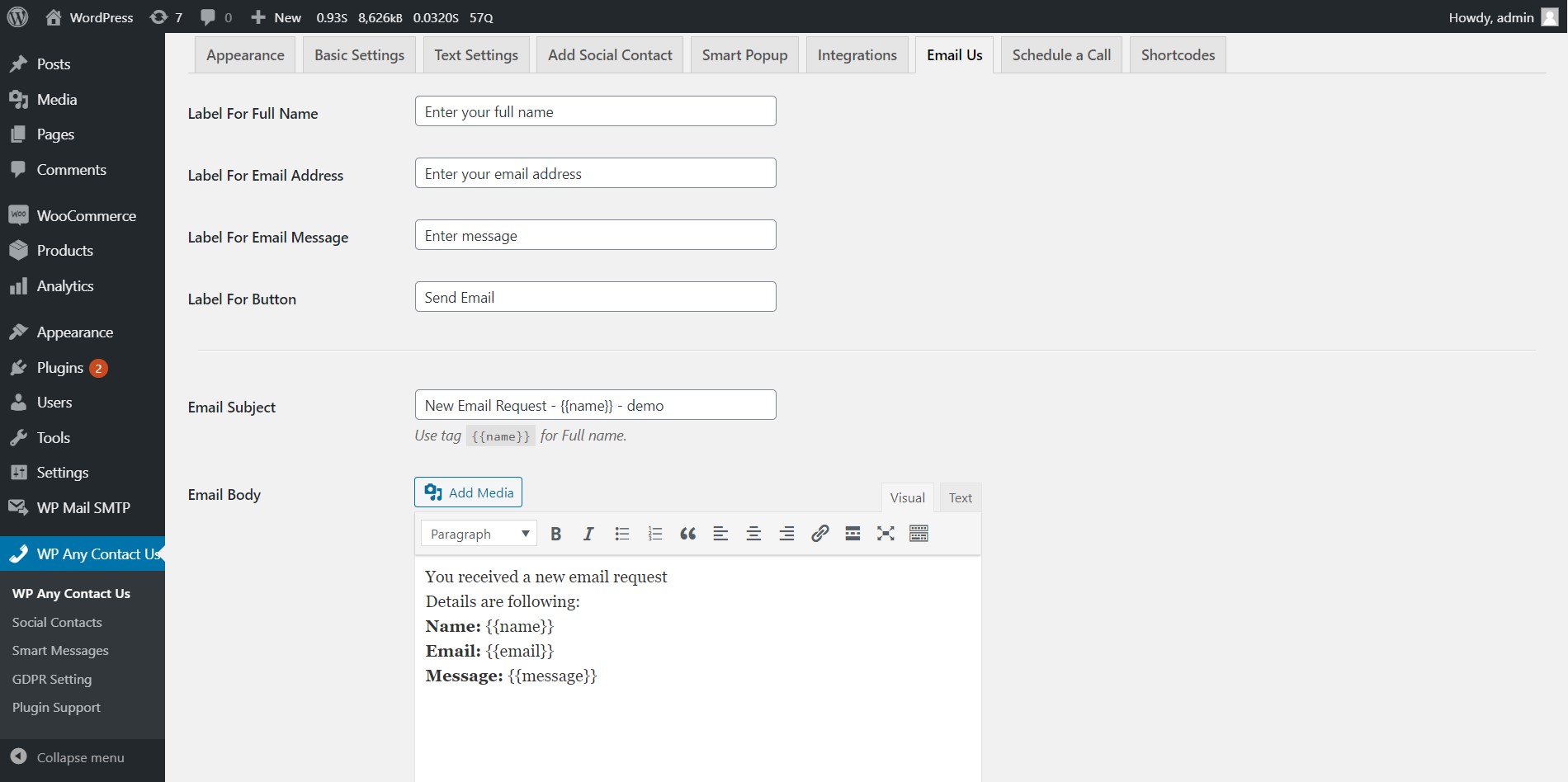This screenshot has height=782, width=1568.
Task: Toggle the editor toolbar
Action: tap(919, 534)
